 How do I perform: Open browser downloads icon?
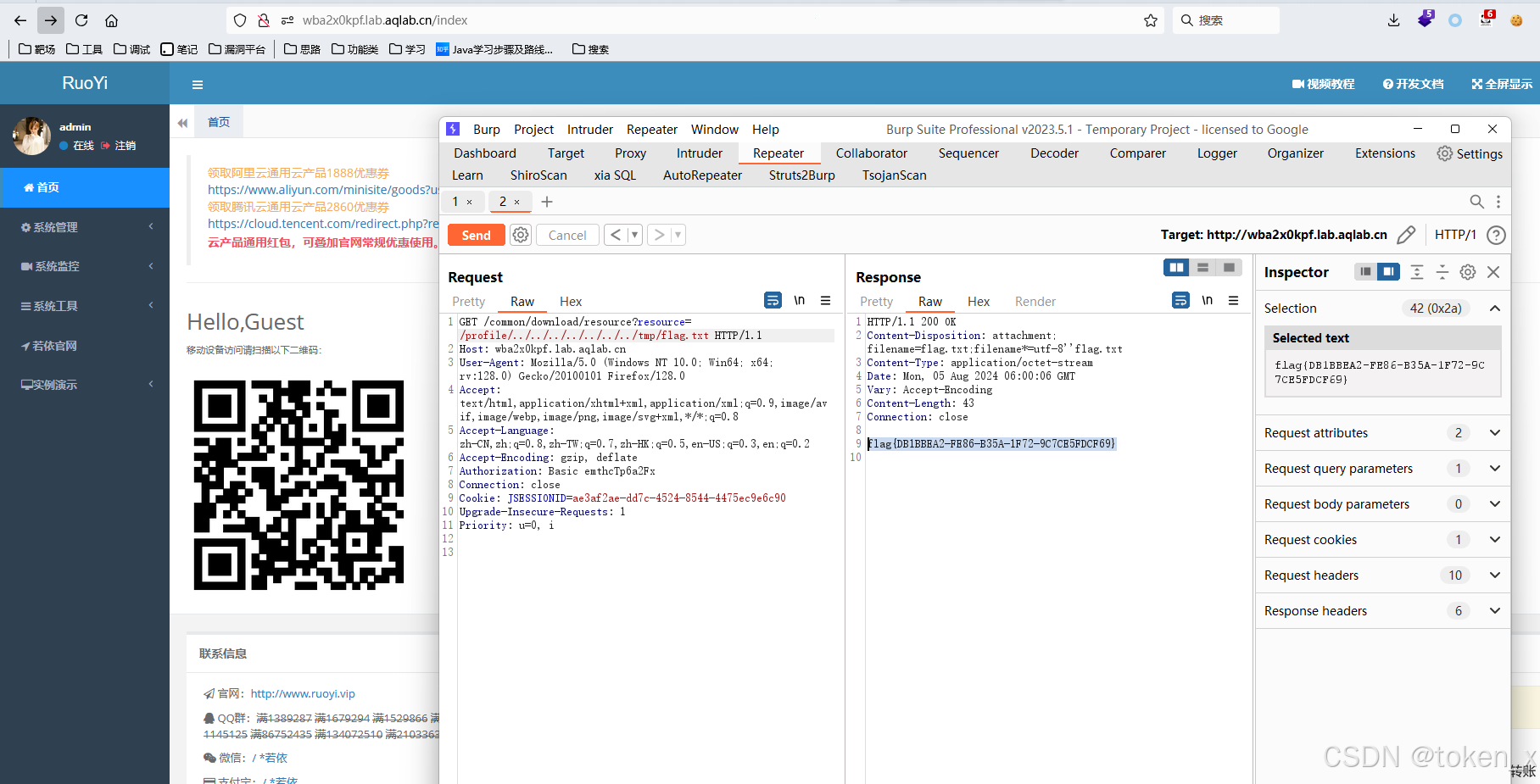click(1393, 20)
